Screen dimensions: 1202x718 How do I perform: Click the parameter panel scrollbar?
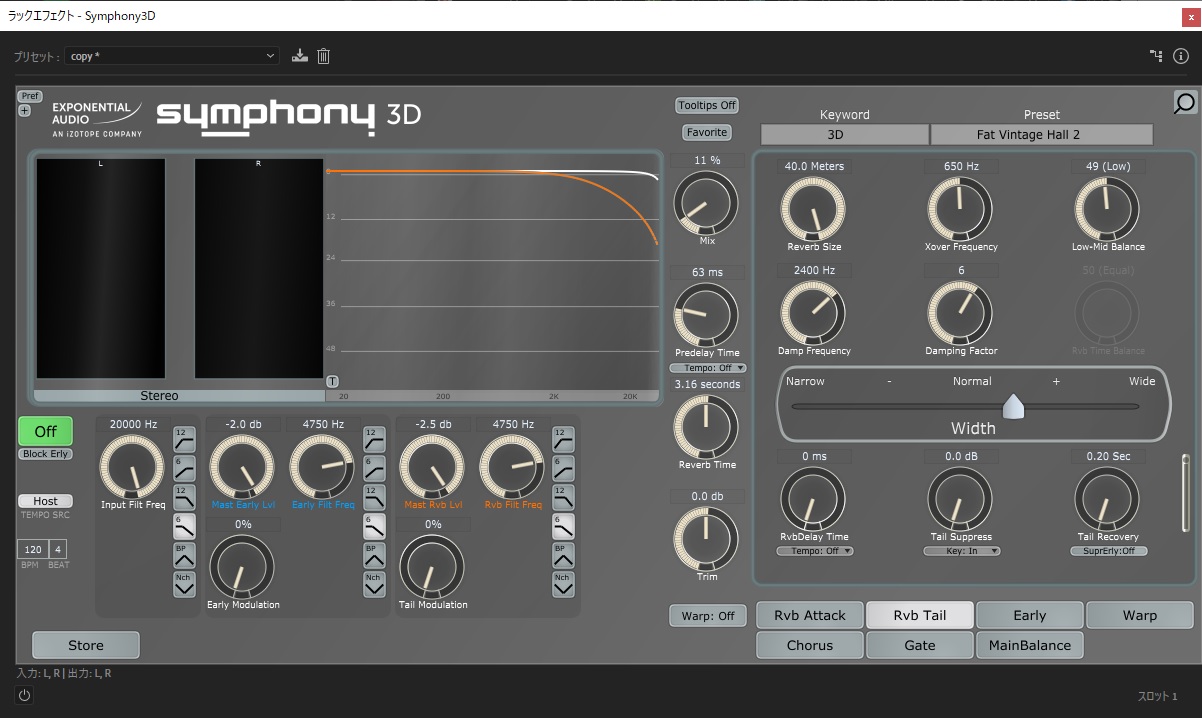(1186, 492)
